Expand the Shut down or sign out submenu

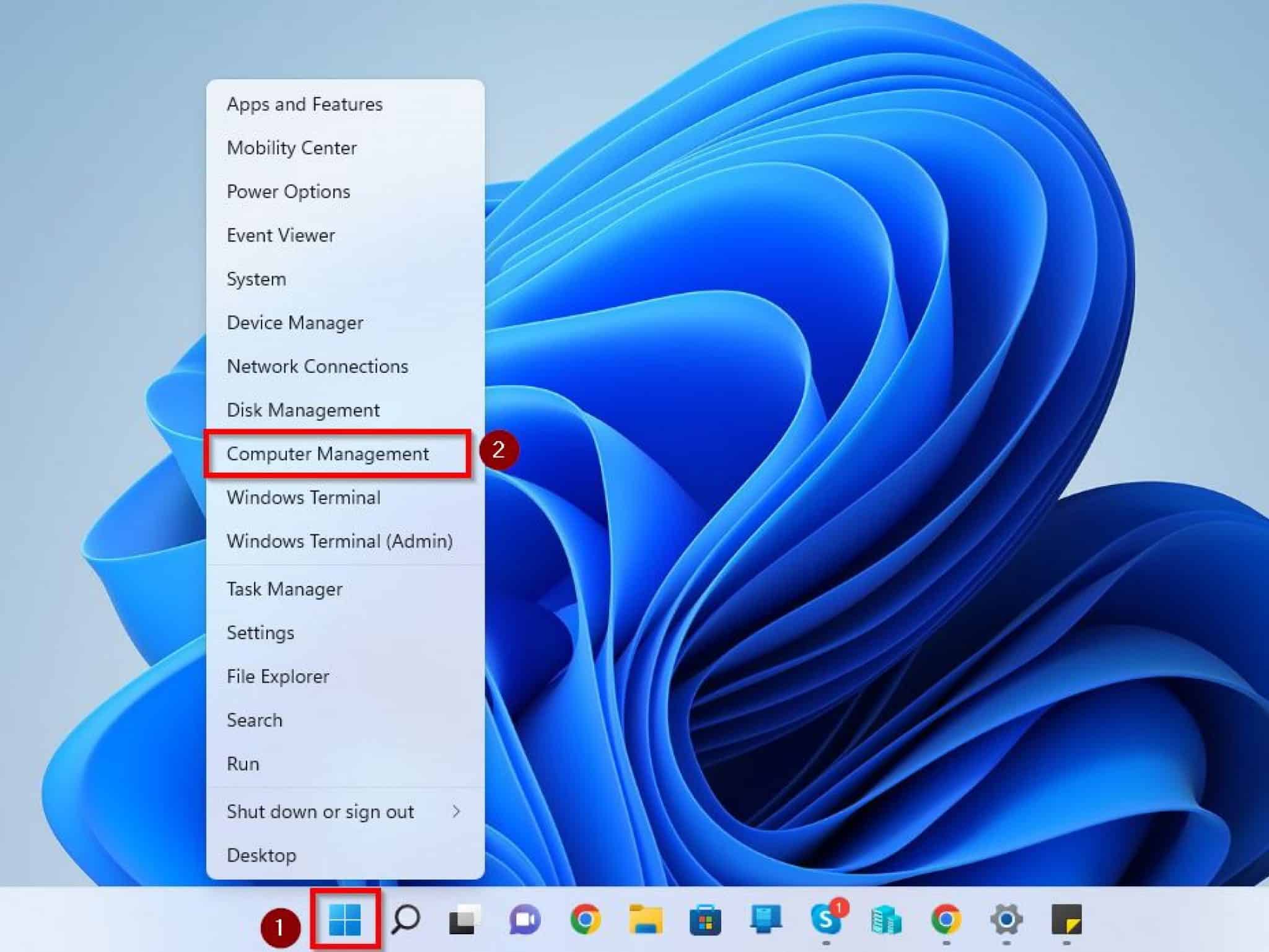tap(320, 811)
